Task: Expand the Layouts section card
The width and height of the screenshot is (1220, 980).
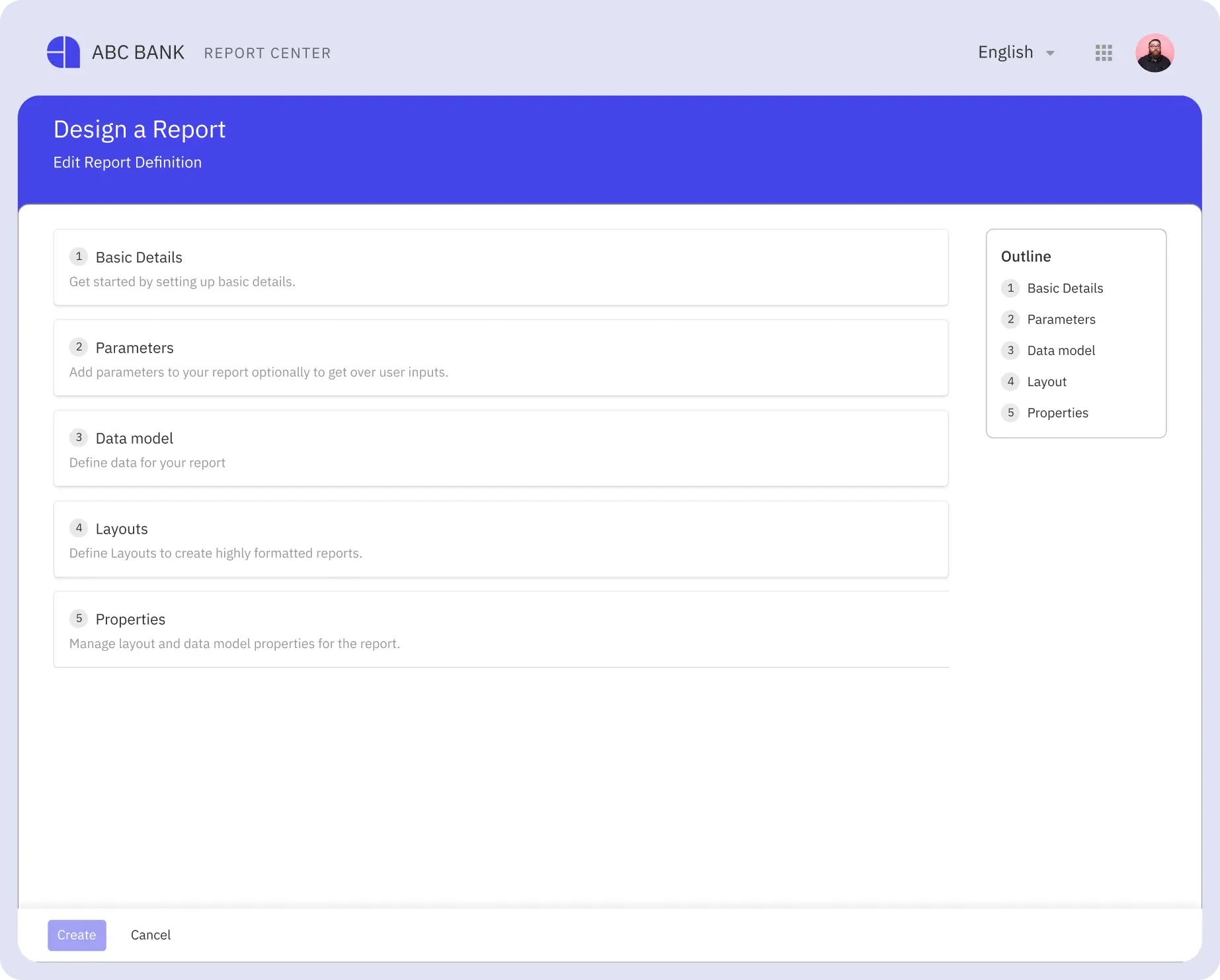Action: (501, 539)
